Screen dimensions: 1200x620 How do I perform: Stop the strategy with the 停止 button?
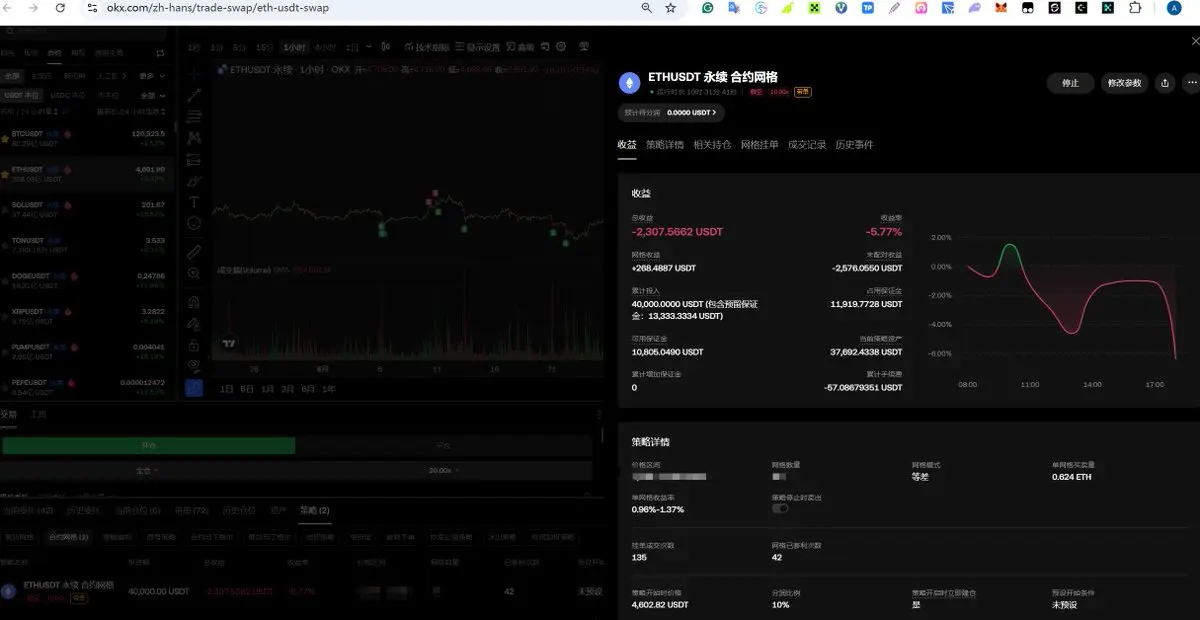pos(1070,83)
